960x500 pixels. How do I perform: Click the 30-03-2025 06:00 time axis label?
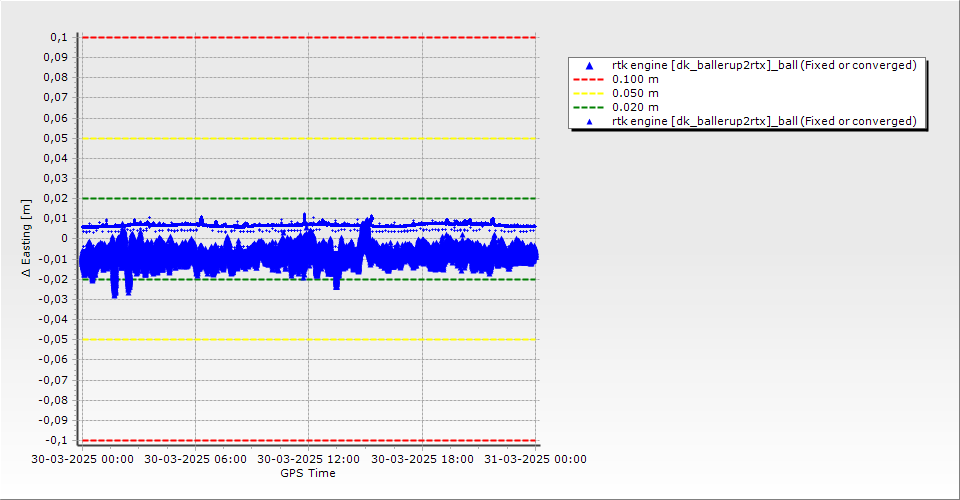click(194, 460)
